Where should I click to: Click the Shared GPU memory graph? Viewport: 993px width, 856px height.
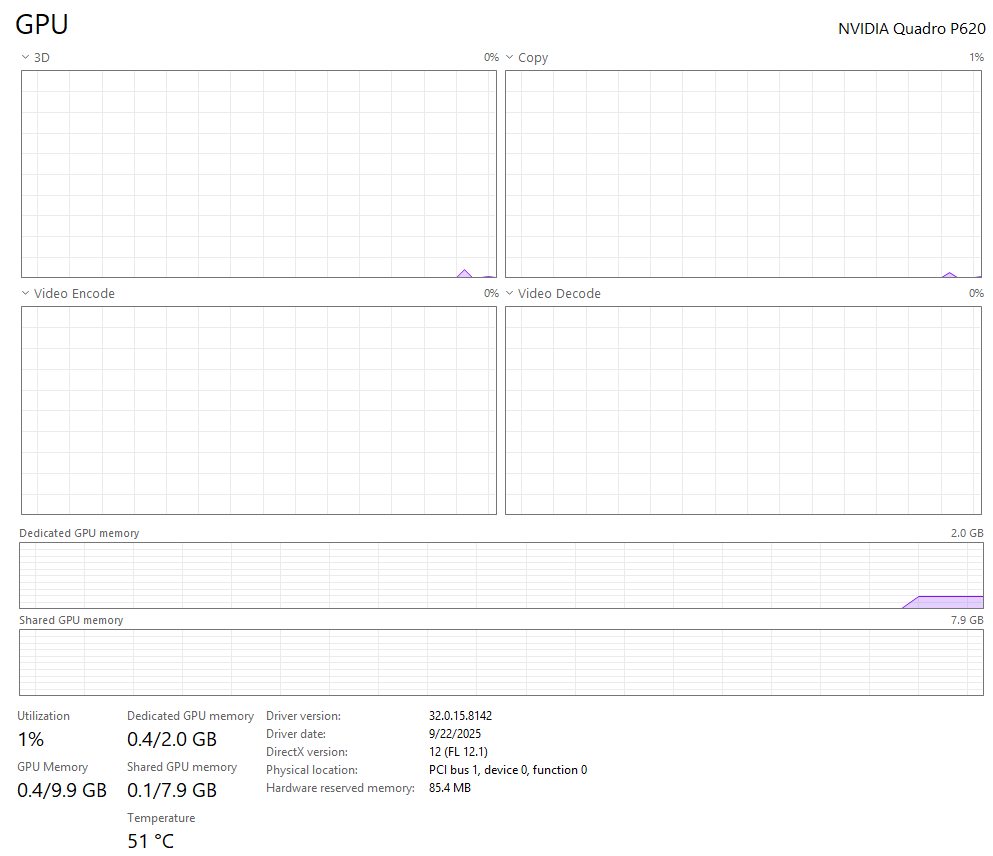[501, 662]
